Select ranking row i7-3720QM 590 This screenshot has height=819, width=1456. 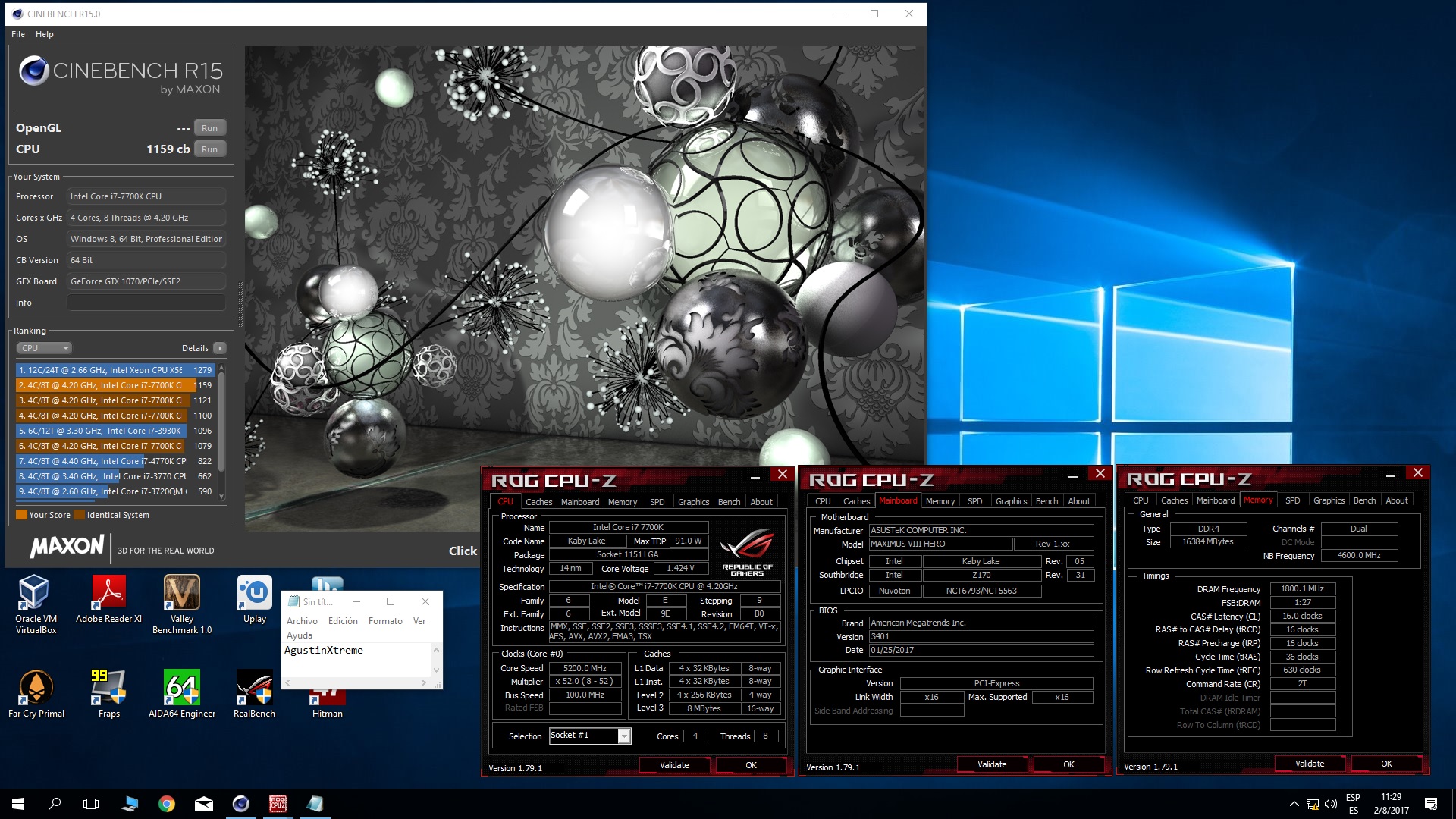click(x=115, y=491)
